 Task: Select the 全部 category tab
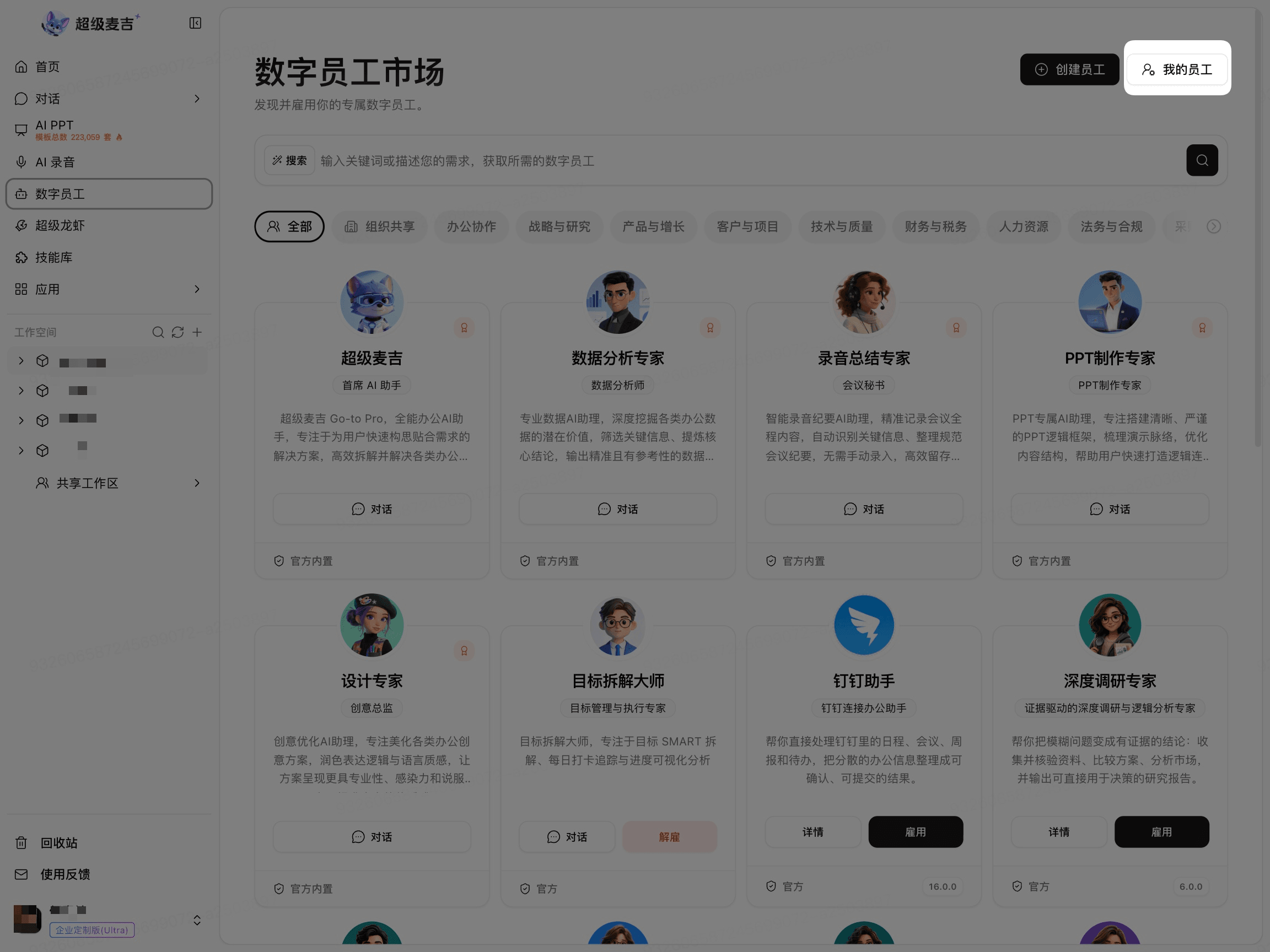289,226
